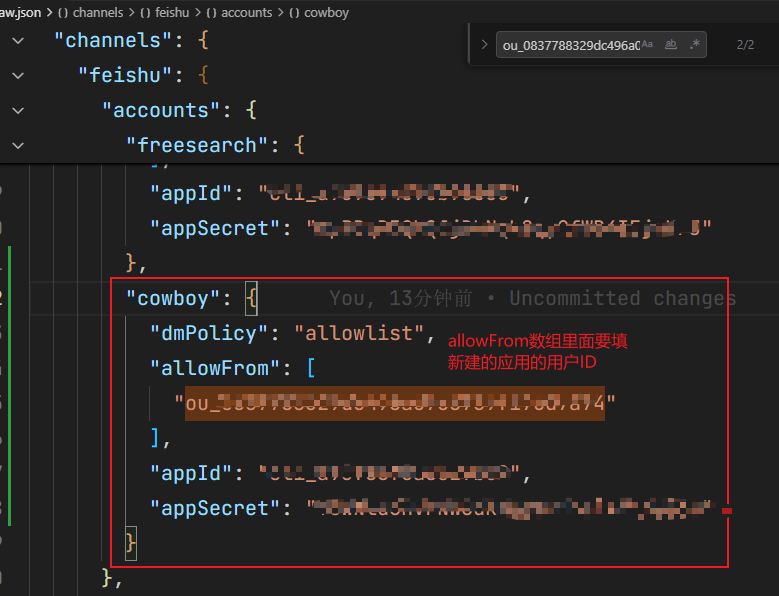Collapse the "channels" sticky scroll line
This screenshot has height=596, width=779.
[18, 41]
